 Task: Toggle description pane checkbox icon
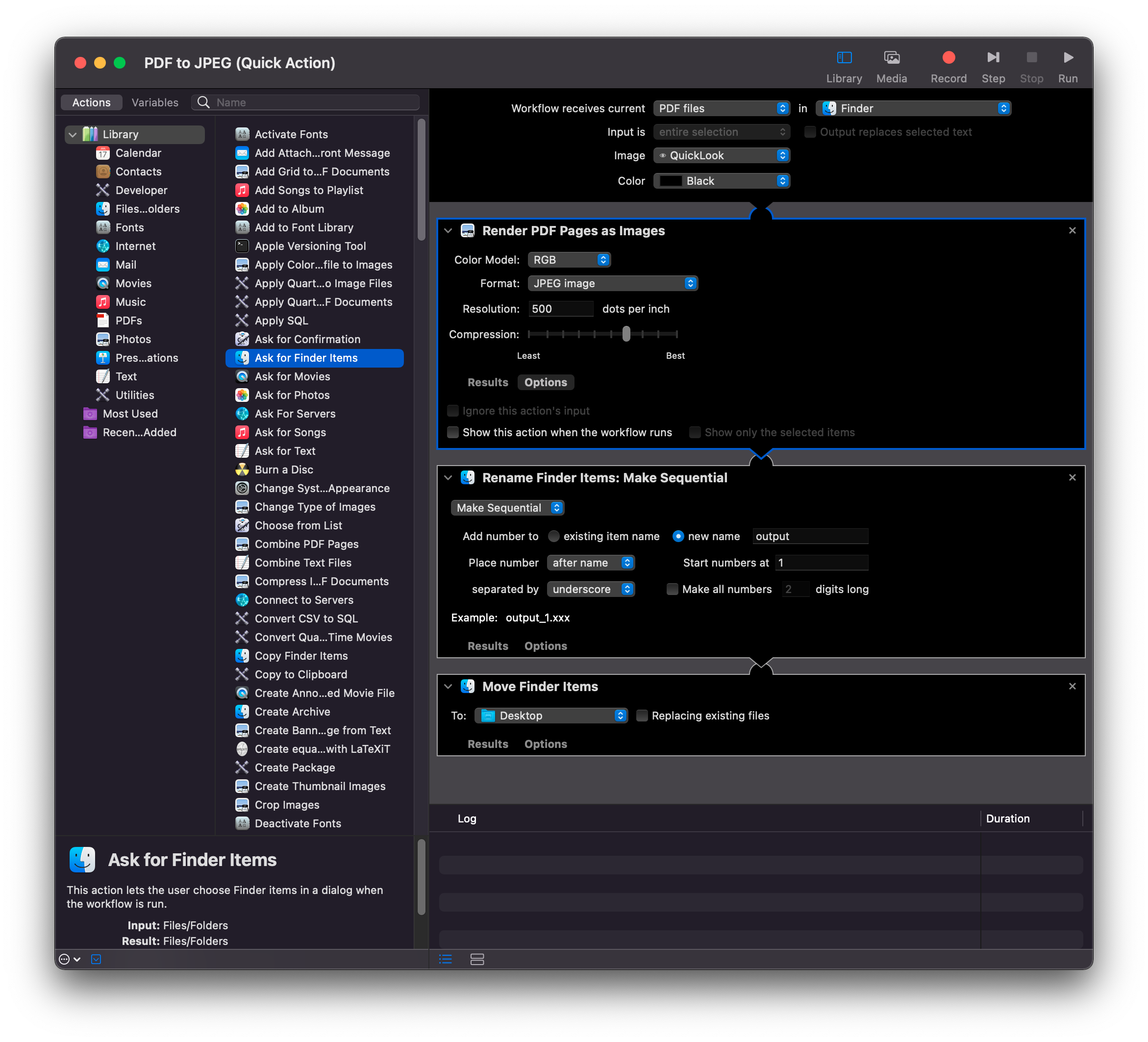pos(96,960)
